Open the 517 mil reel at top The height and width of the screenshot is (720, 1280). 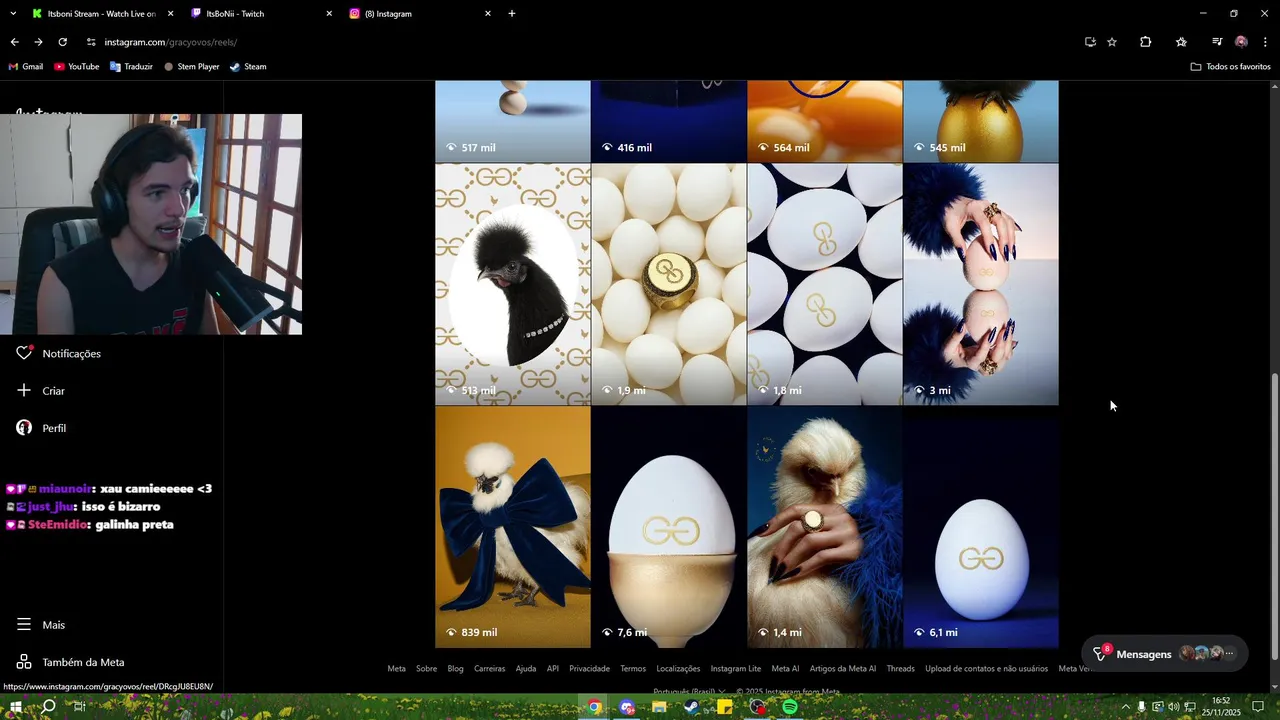click(513, 121)
